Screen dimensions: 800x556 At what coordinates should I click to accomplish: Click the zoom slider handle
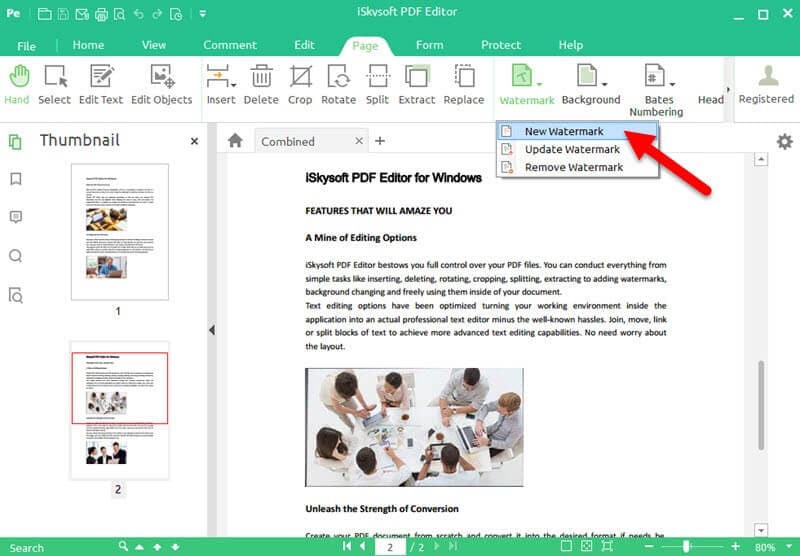click(x=687, y=547)
